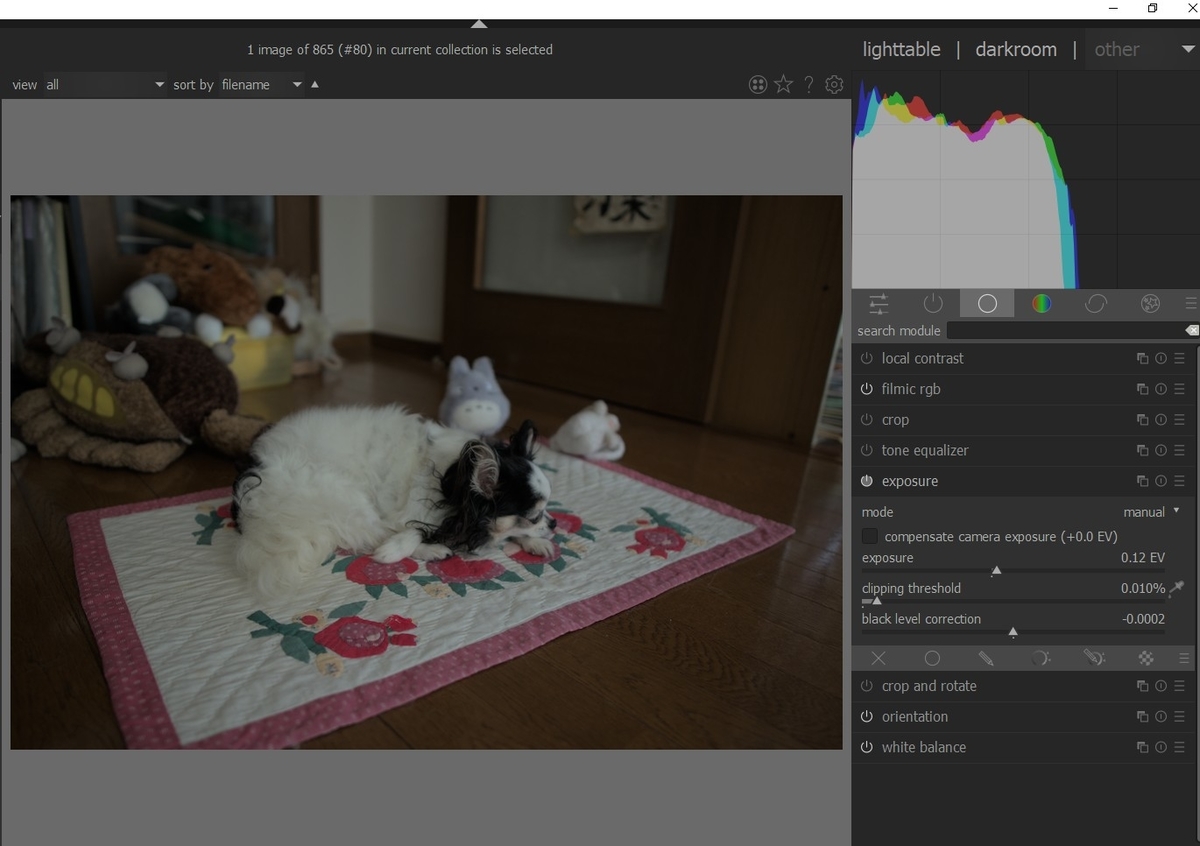Select raster mask checkerboard icon

[1147, 658]
